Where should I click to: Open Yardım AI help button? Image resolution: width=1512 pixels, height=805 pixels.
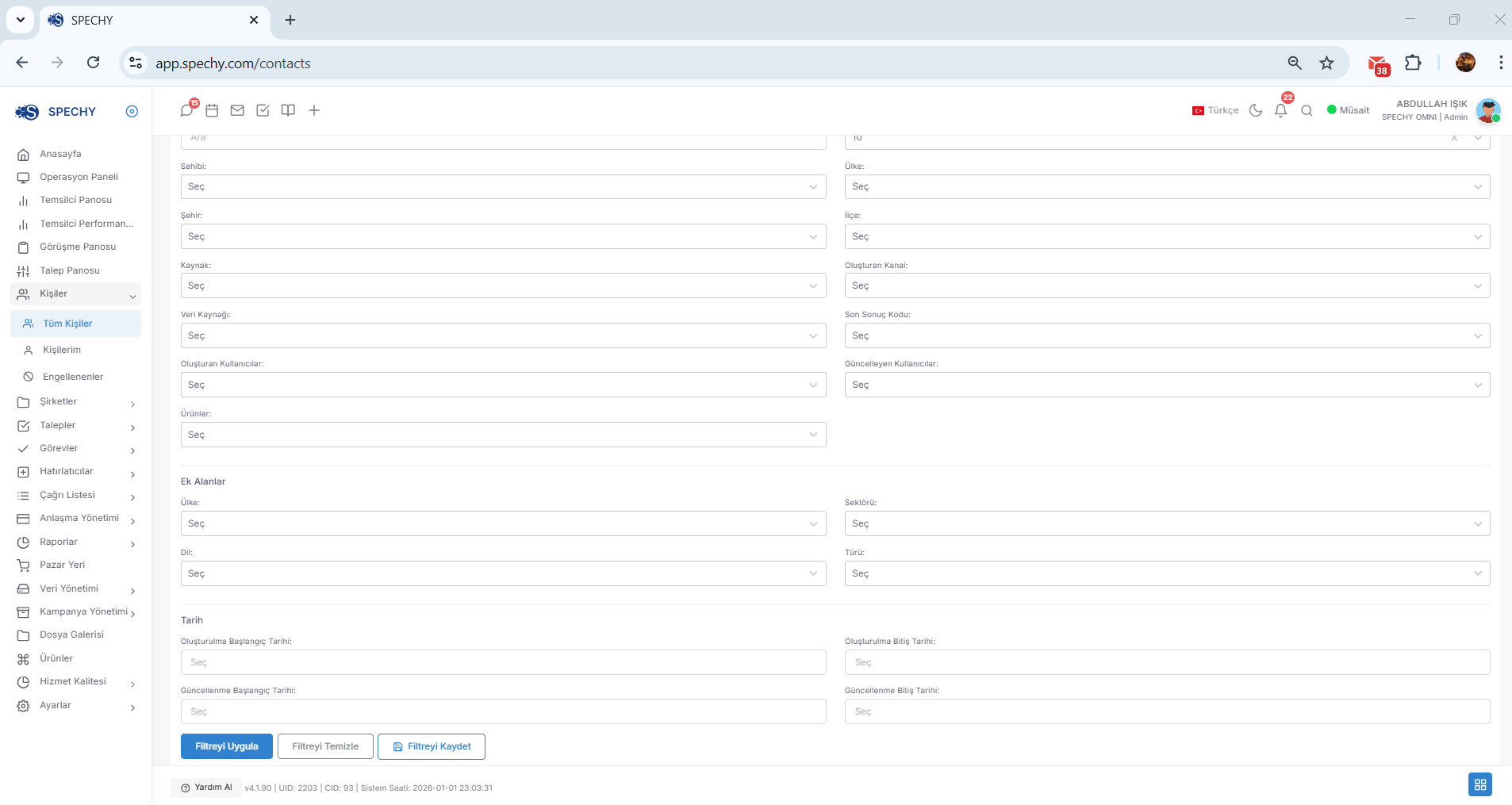pyautogui.click(x=206, y=788)
